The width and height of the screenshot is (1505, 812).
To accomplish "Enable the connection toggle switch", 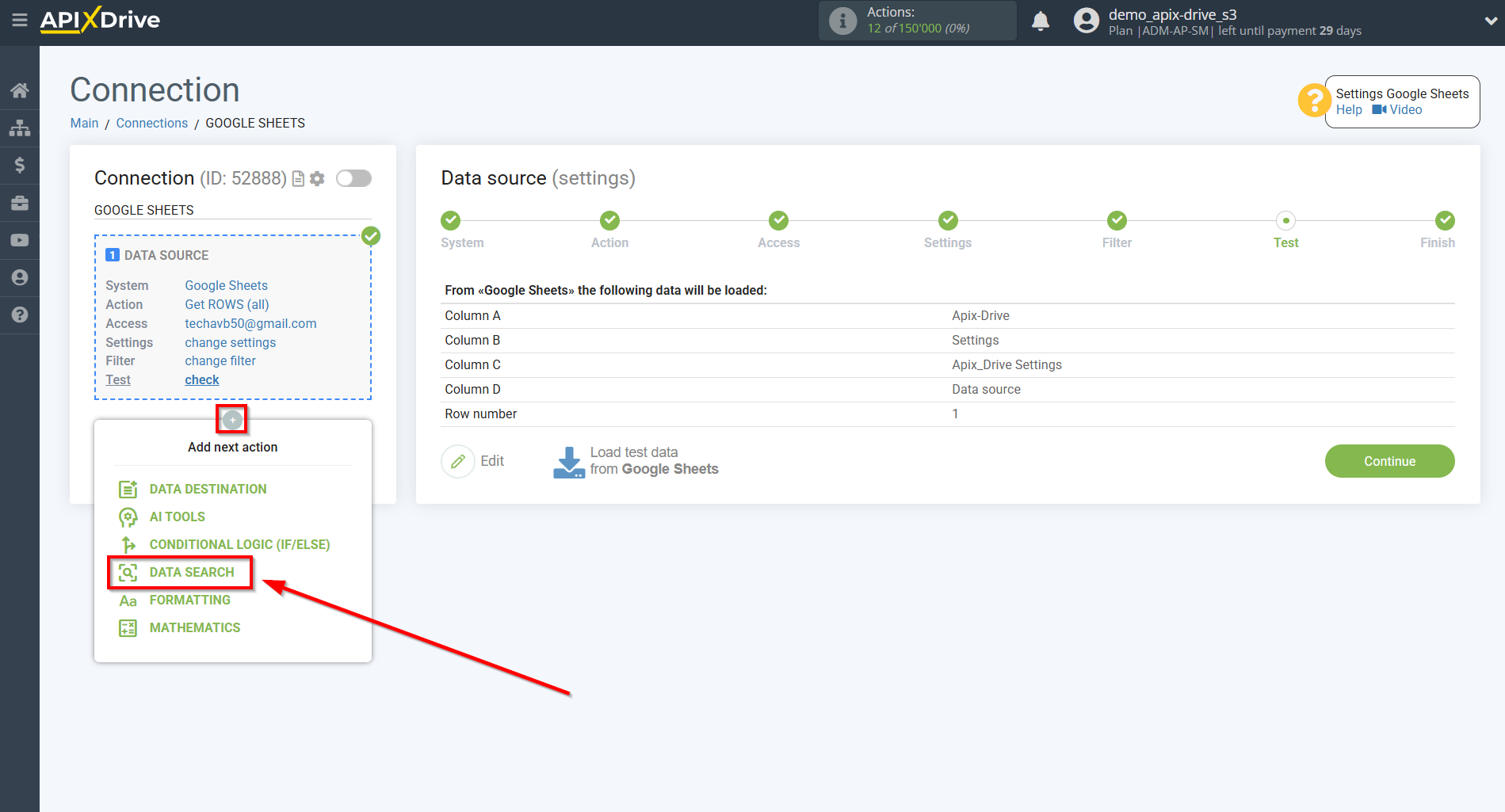I will [353, 178].
